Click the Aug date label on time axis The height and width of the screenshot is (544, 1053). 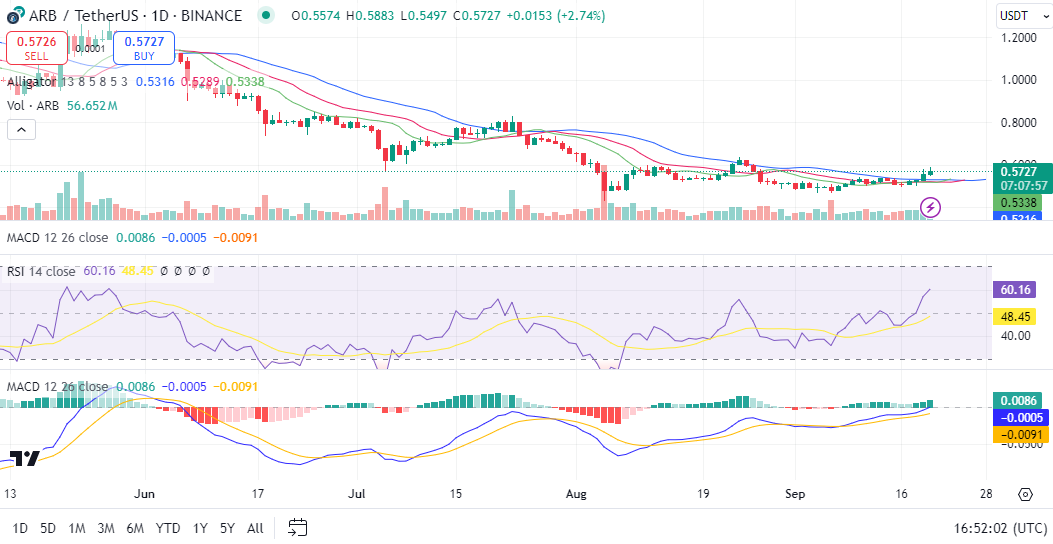click(x=576, y=495)
